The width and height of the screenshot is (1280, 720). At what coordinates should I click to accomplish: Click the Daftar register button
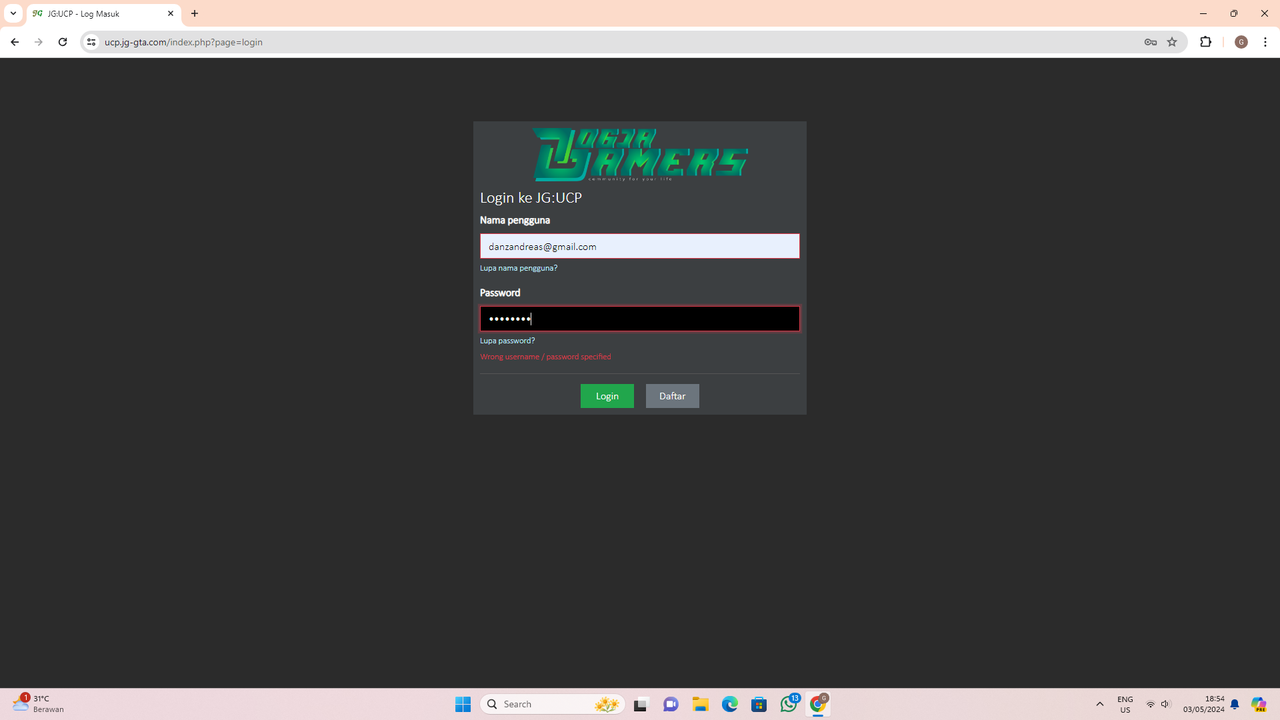pyautogui.click(x=672, y=396)
